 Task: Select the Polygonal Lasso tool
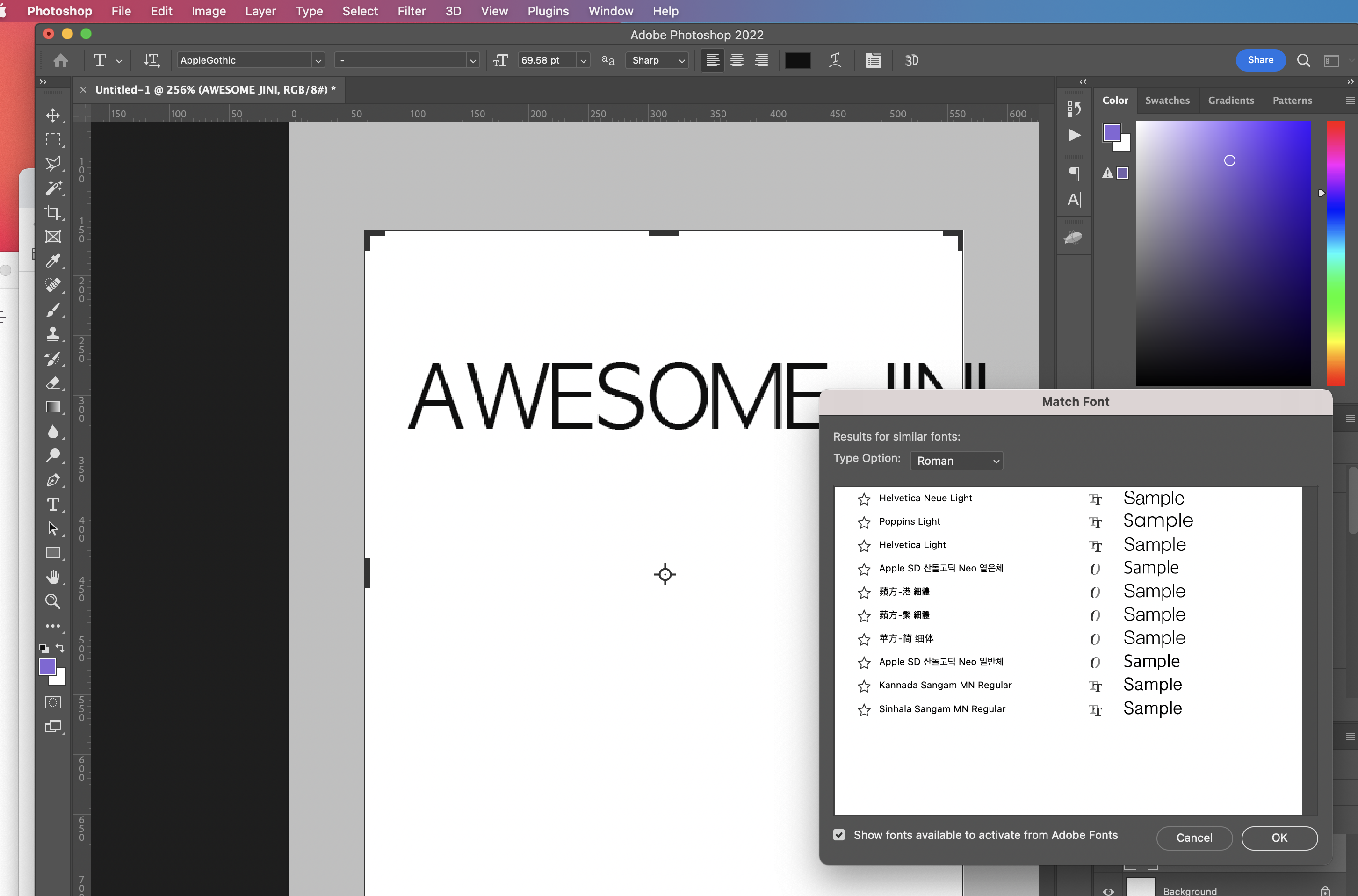tap(53, 164)
